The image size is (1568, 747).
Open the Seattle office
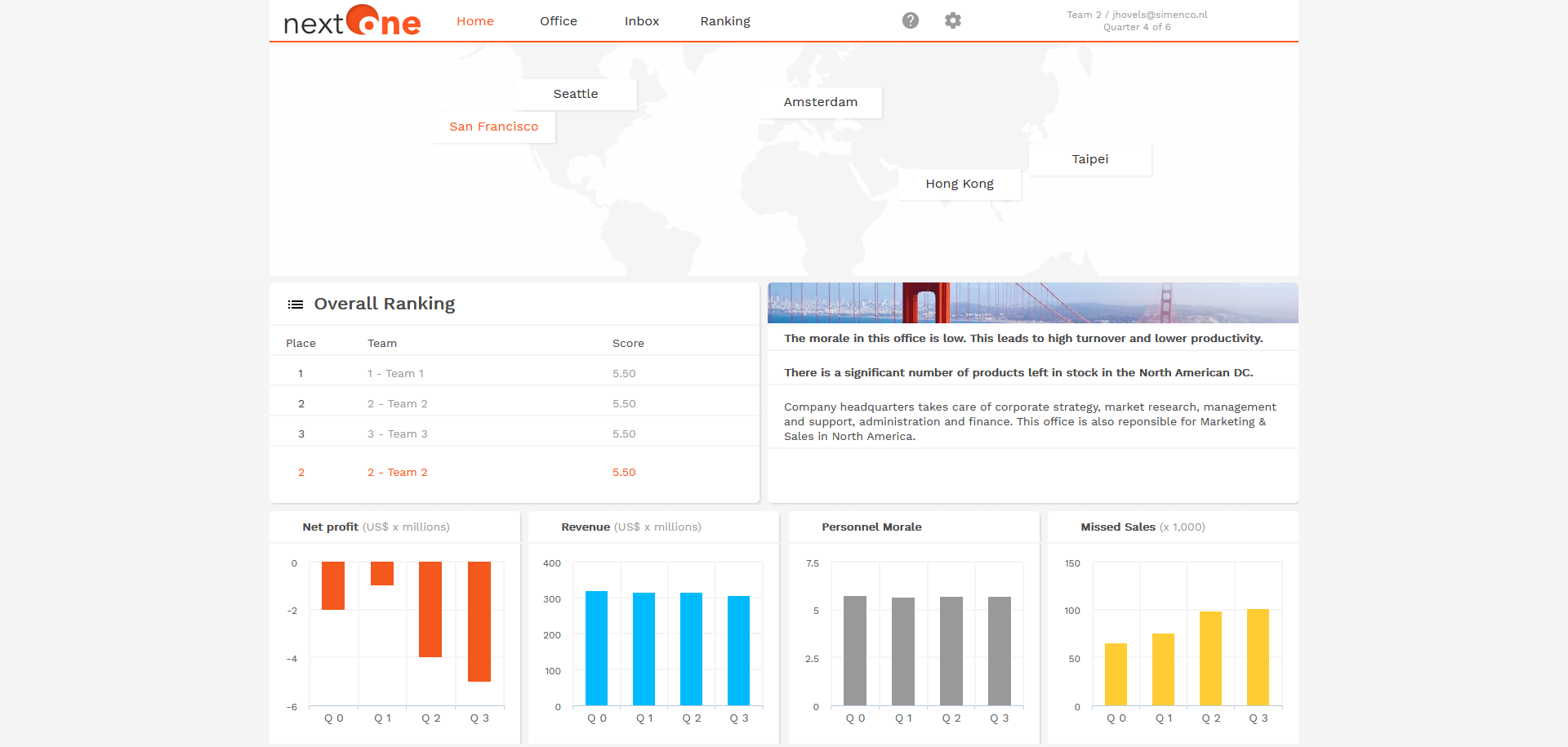pyautogui.click(x=575, y=94)
